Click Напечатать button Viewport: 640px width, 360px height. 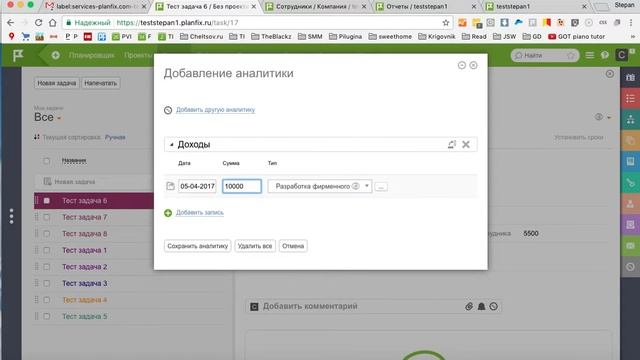[x=100, y=83]
